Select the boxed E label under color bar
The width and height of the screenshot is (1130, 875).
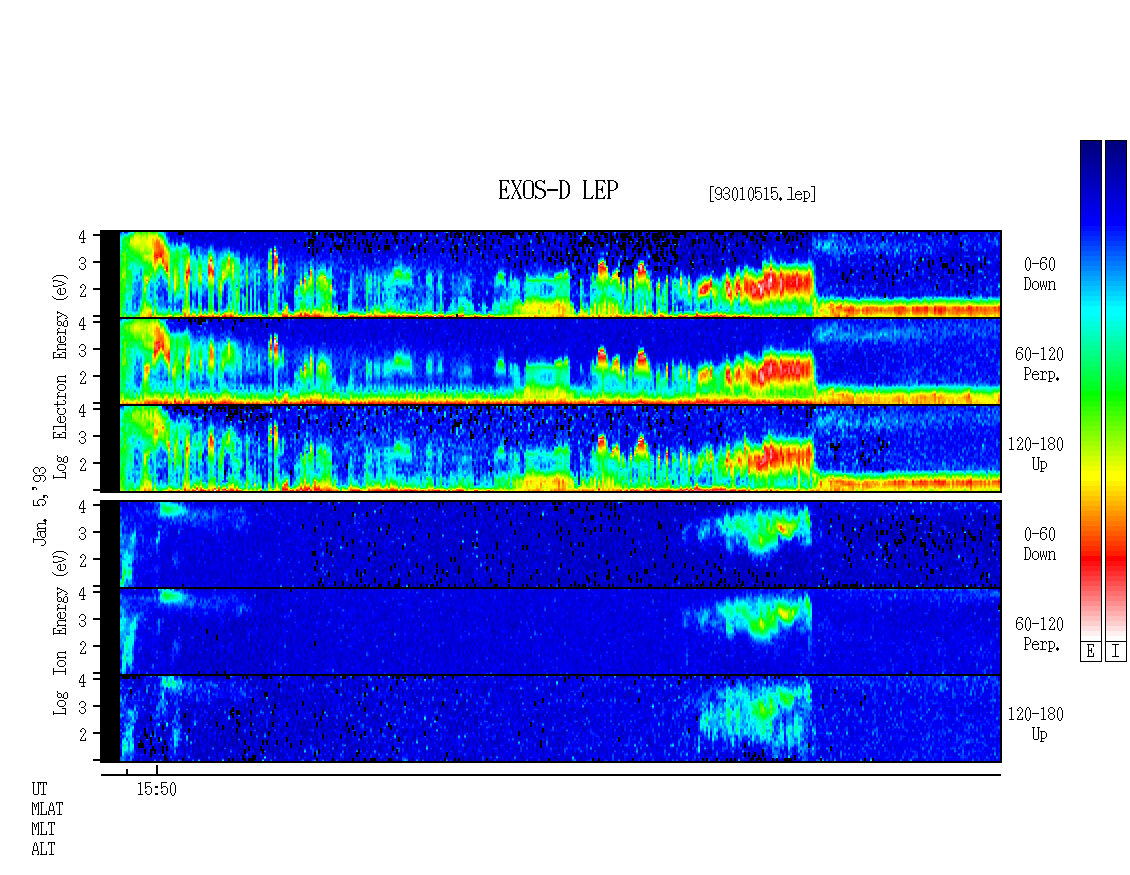1090,651
